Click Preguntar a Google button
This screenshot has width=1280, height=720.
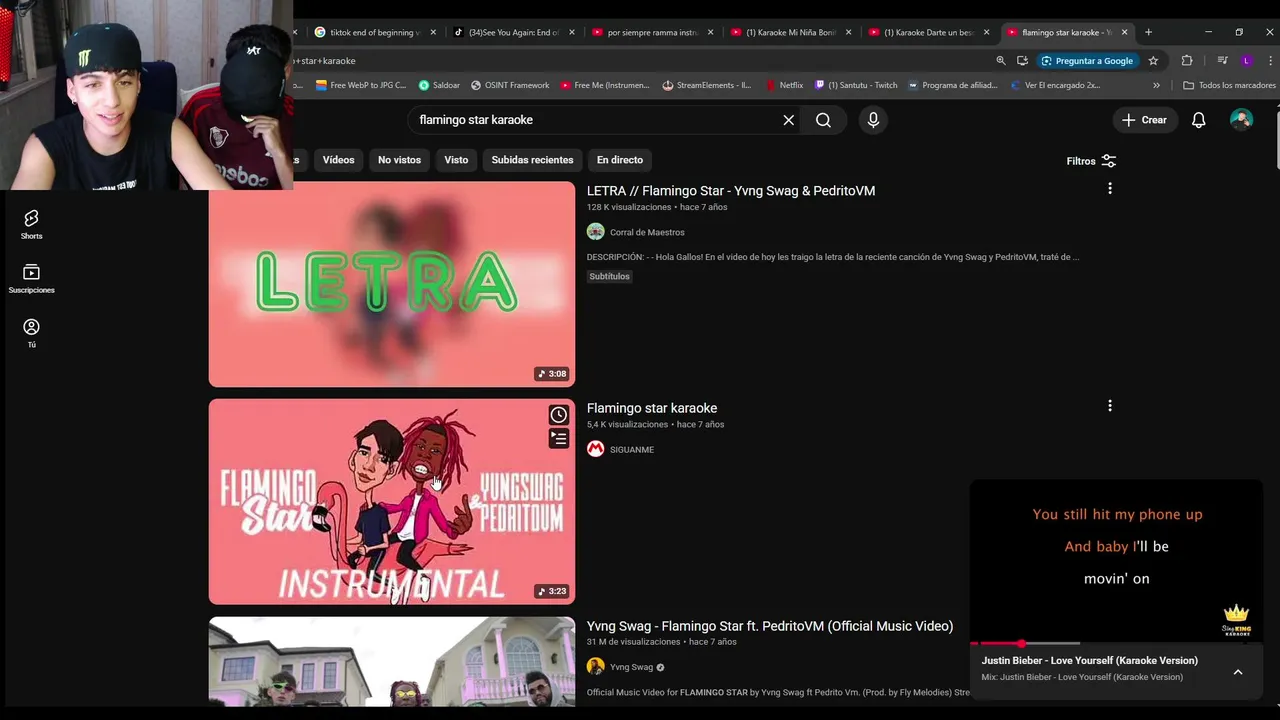[x=1087, y=61]
